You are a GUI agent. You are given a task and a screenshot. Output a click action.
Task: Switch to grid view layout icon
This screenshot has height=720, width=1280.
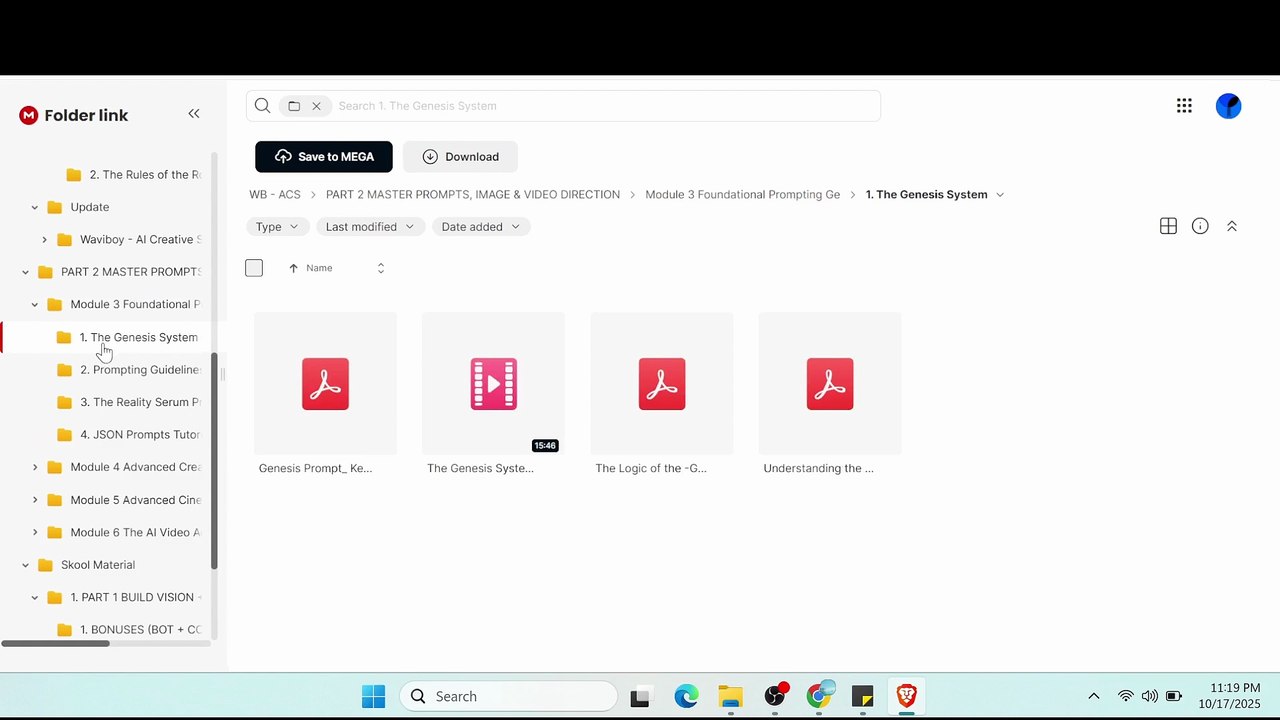click(x=1168, y=226)
